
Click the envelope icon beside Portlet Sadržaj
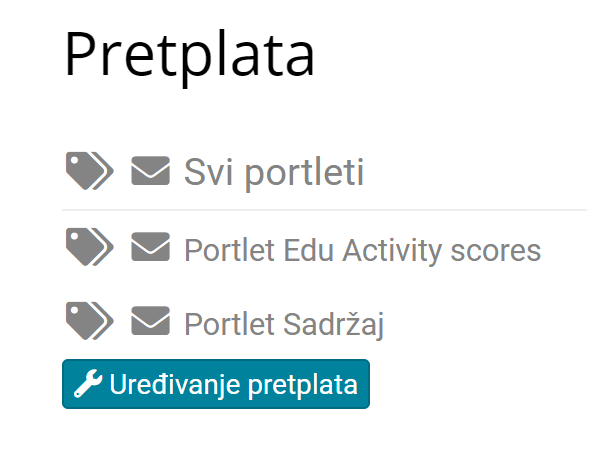click(x=151, y=320)
